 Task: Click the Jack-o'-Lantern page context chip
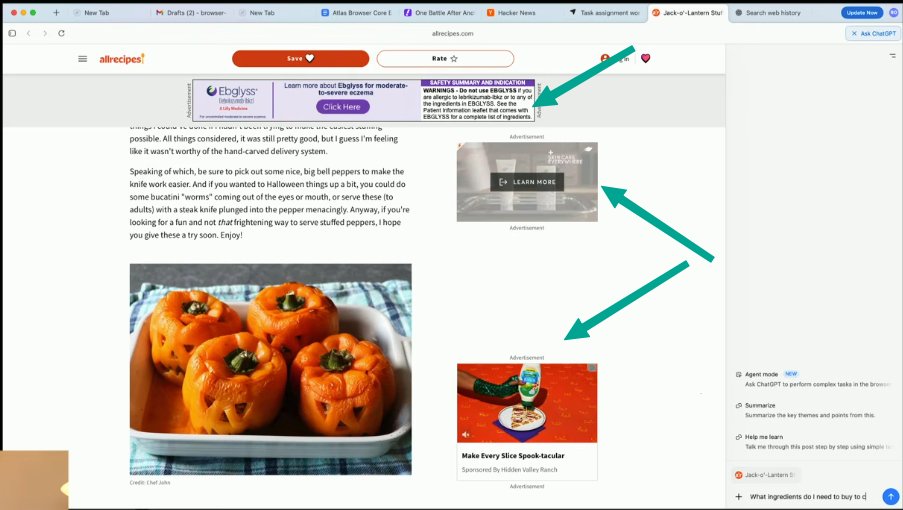tap(765, 475)
